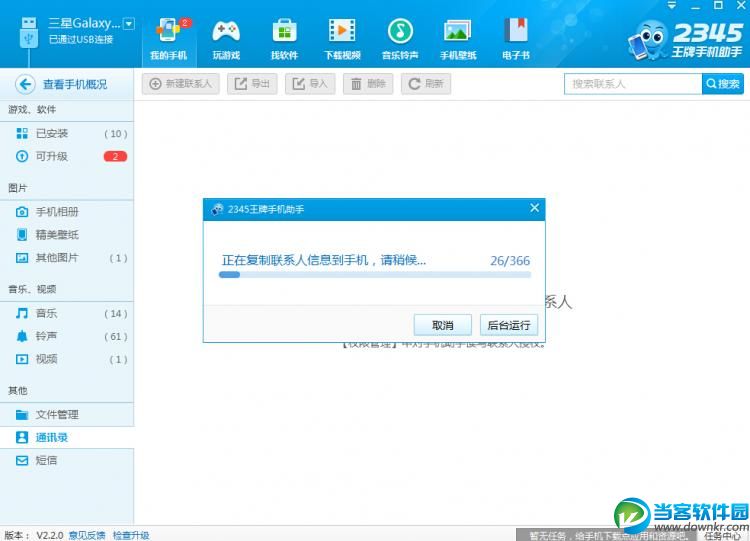Focus the 搜索联系人 search field
The width and height of the screenshot is (750, 541).
(x=633, y=84)
